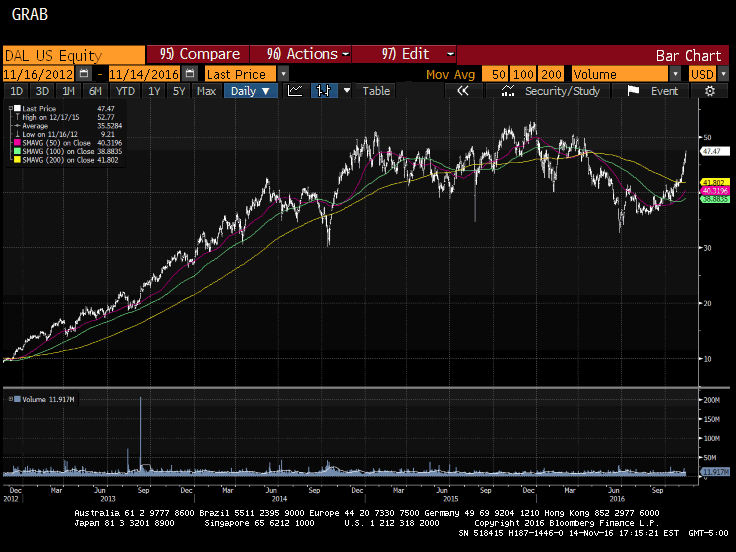Click the Mov Avg label
736x552 pixels.
tap(450, 74)
